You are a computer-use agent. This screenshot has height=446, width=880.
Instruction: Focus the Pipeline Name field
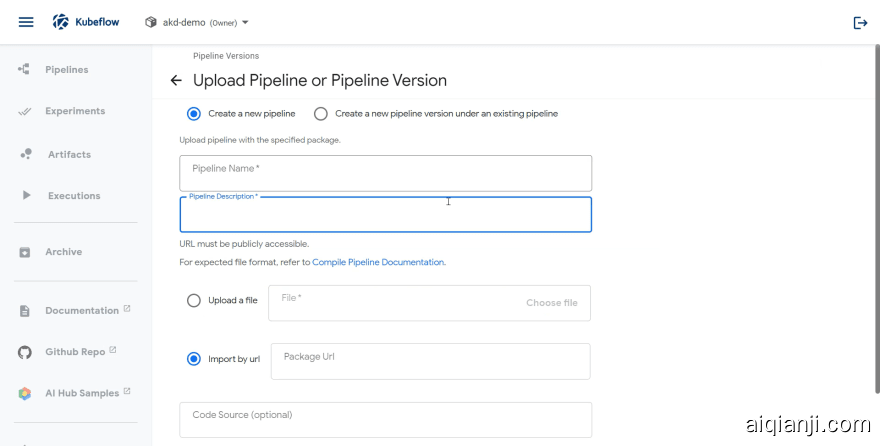[x=385, y=173]
